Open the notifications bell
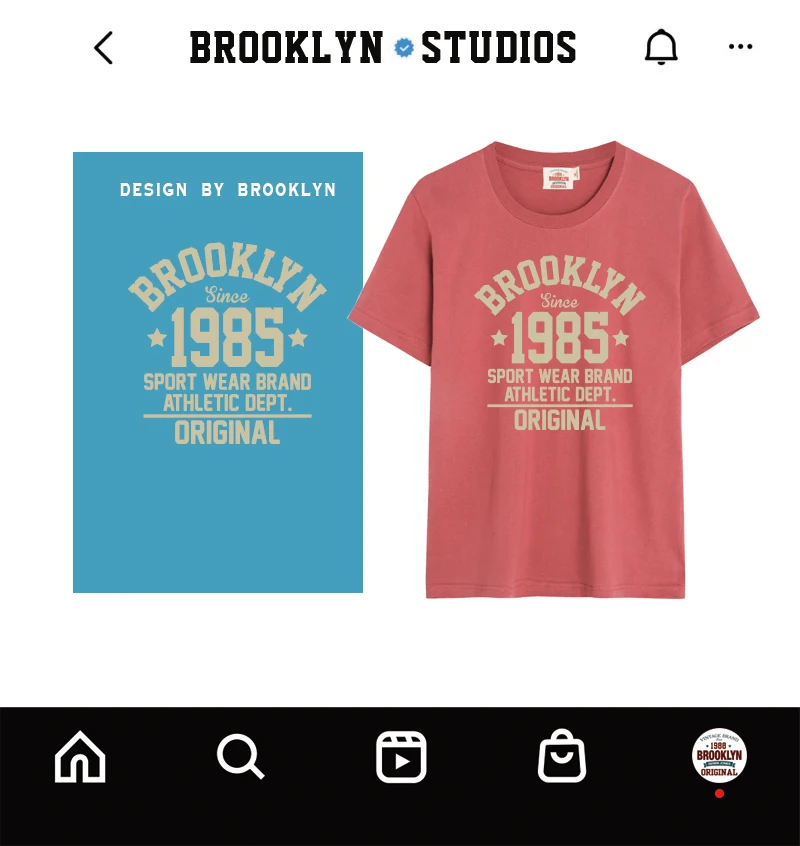 (x=661, y=47)
